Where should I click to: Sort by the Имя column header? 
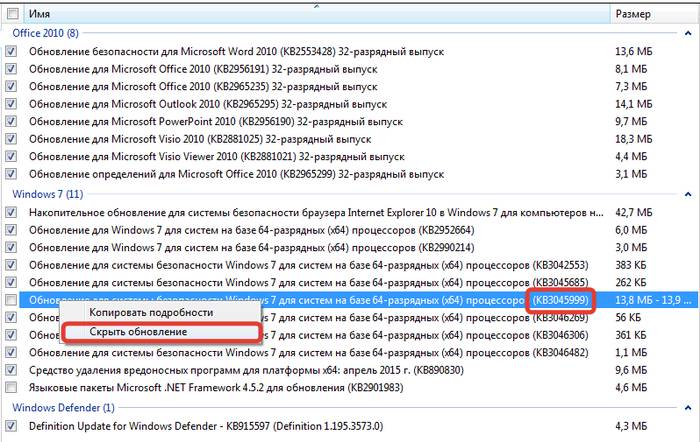pos(317,14)
